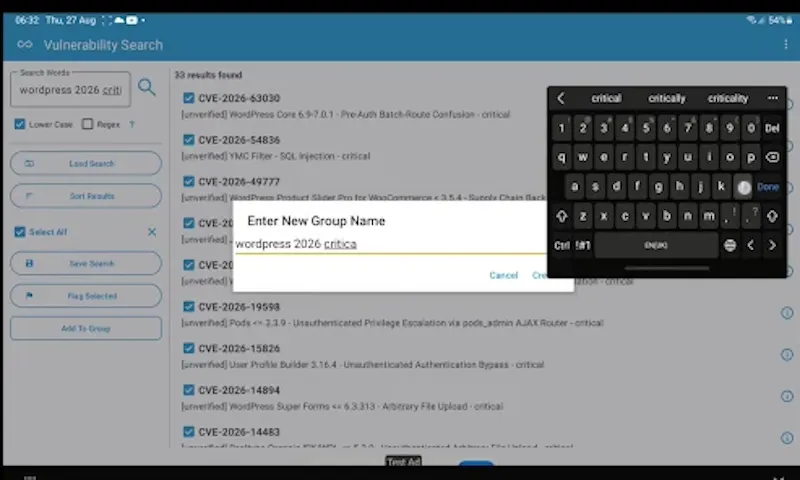Click the Flag Selected button

pyautogui.click(x=86, y=296)
